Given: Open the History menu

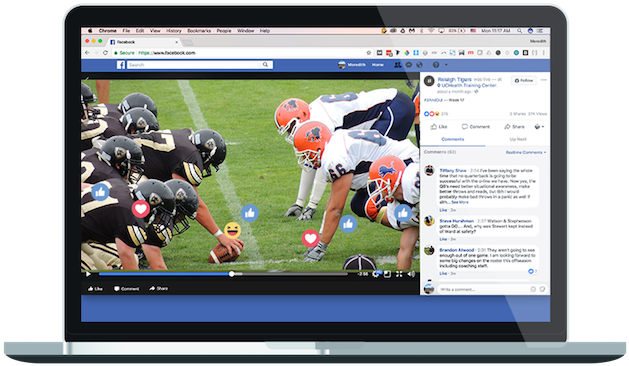Looking at the screenshot, I should point(174,30).
